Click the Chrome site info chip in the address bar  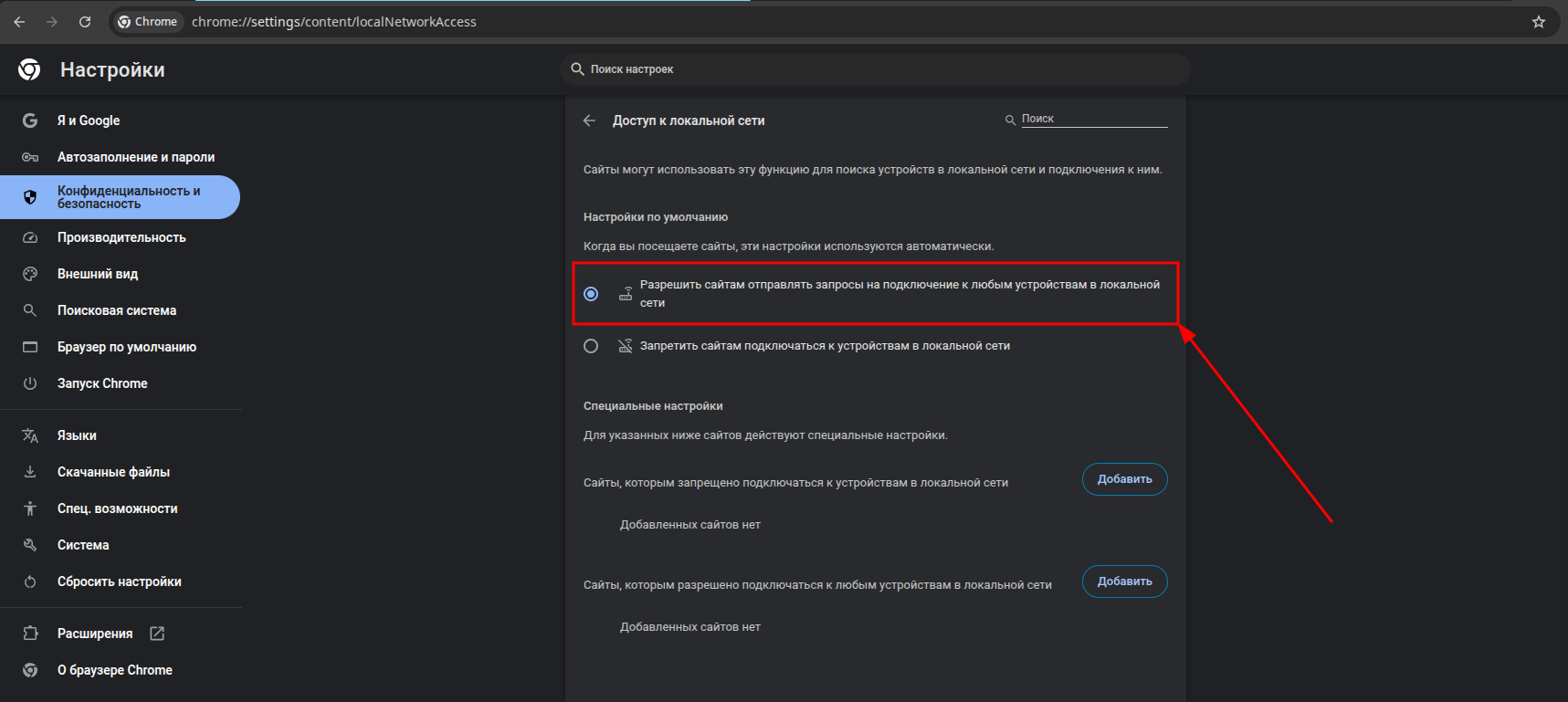click(x=148, y=22)
